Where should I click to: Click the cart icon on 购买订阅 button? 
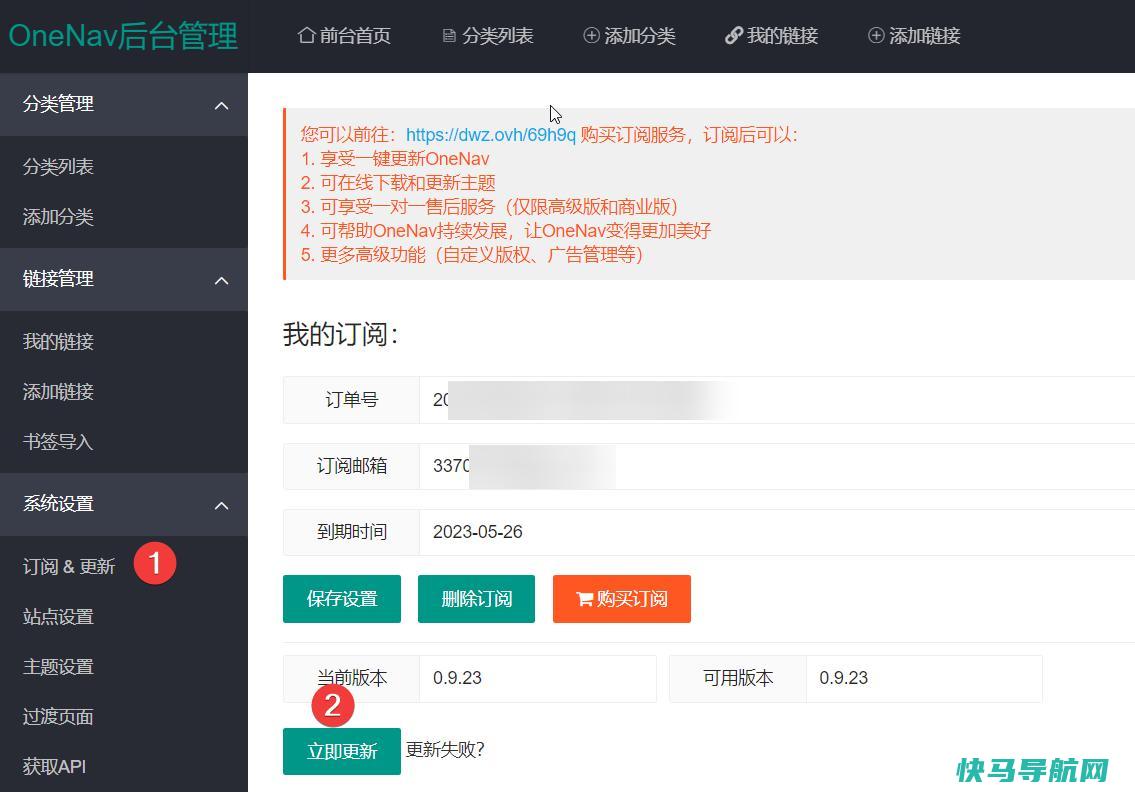[x=584, y=599]
